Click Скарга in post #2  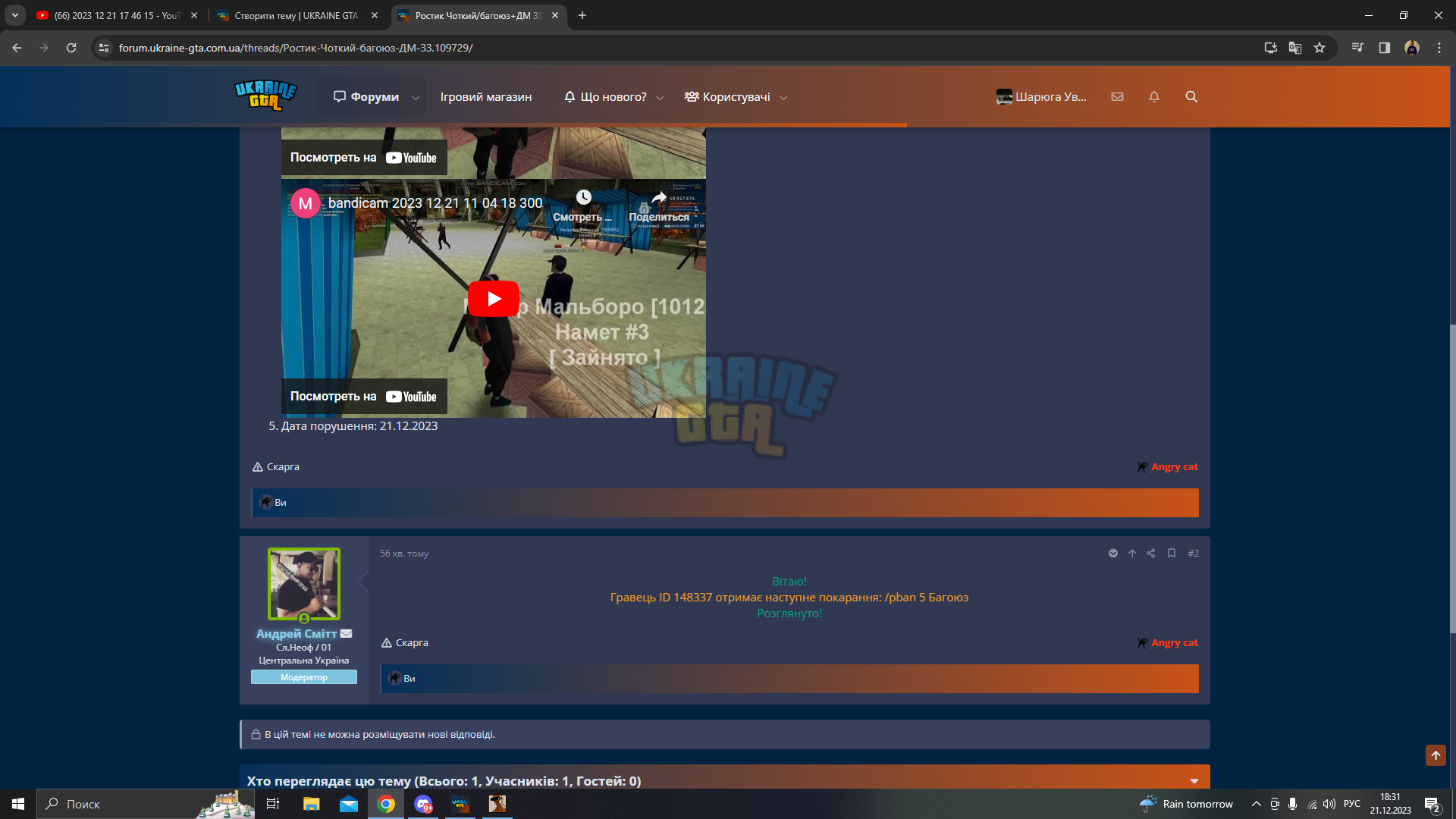[405, 643]
